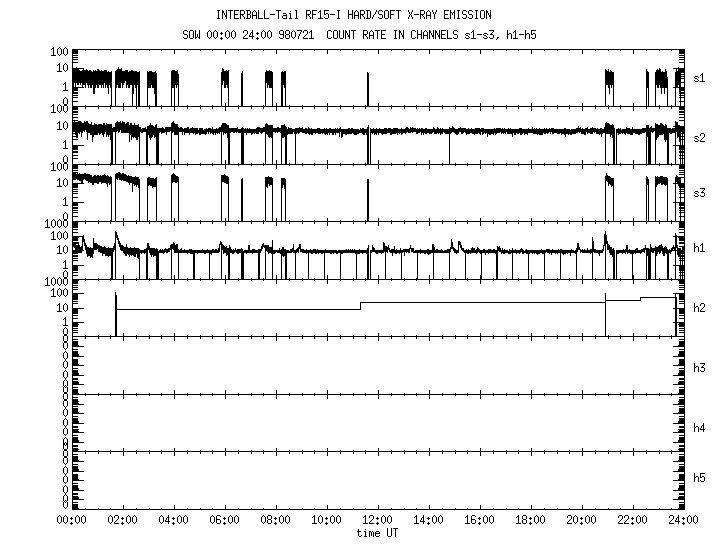Click the 12:00 time axis tick label
This screenshot has width=720, height=550.
(378, 521)
